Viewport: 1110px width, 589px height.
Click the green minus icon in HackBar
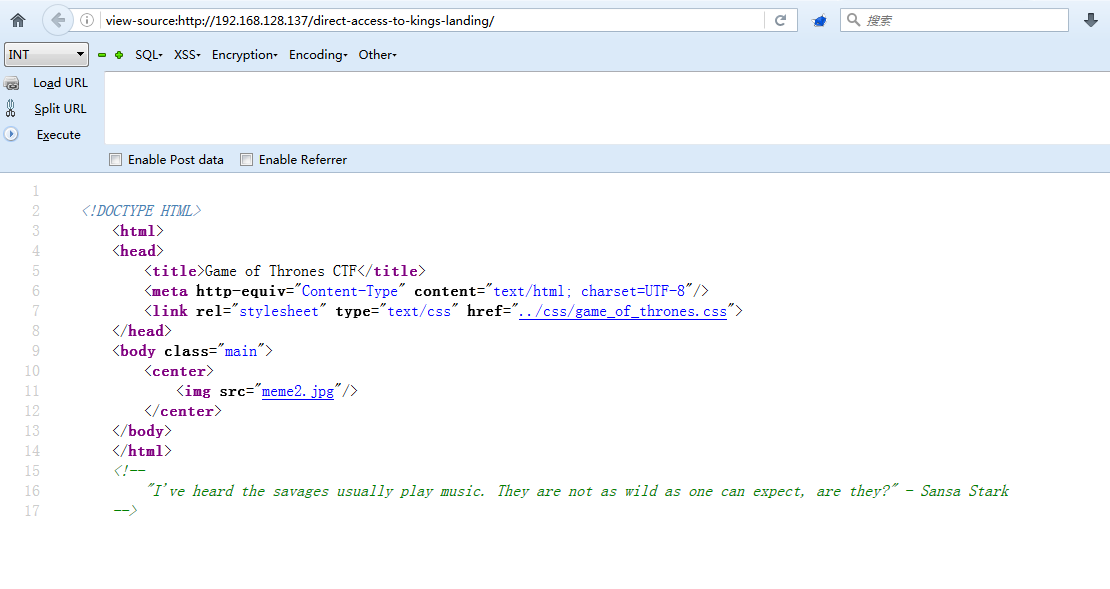[102, 55]
